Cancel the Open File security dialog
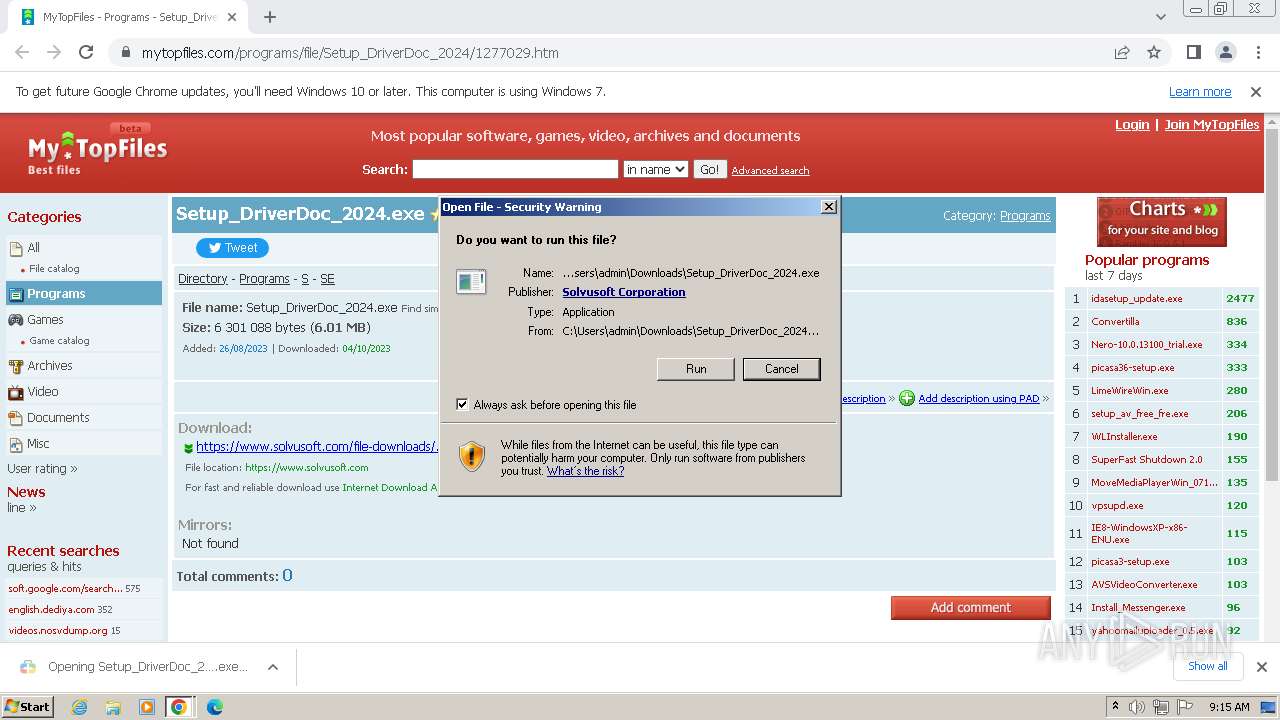This screenshot has height=720, width=1280. pyautogui.click(x=782, y=369)
